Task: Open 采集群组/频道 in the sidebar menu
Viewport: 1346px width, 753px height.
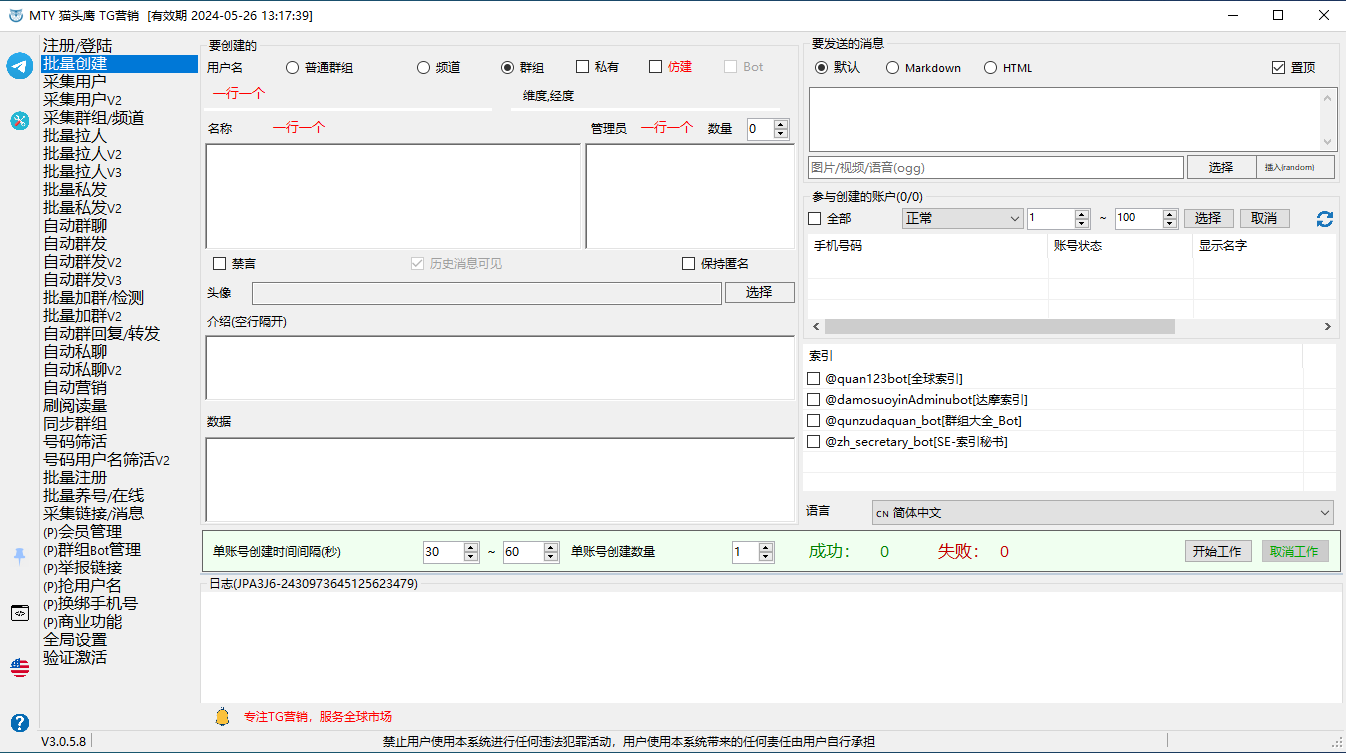Action: tap(94, 118)
